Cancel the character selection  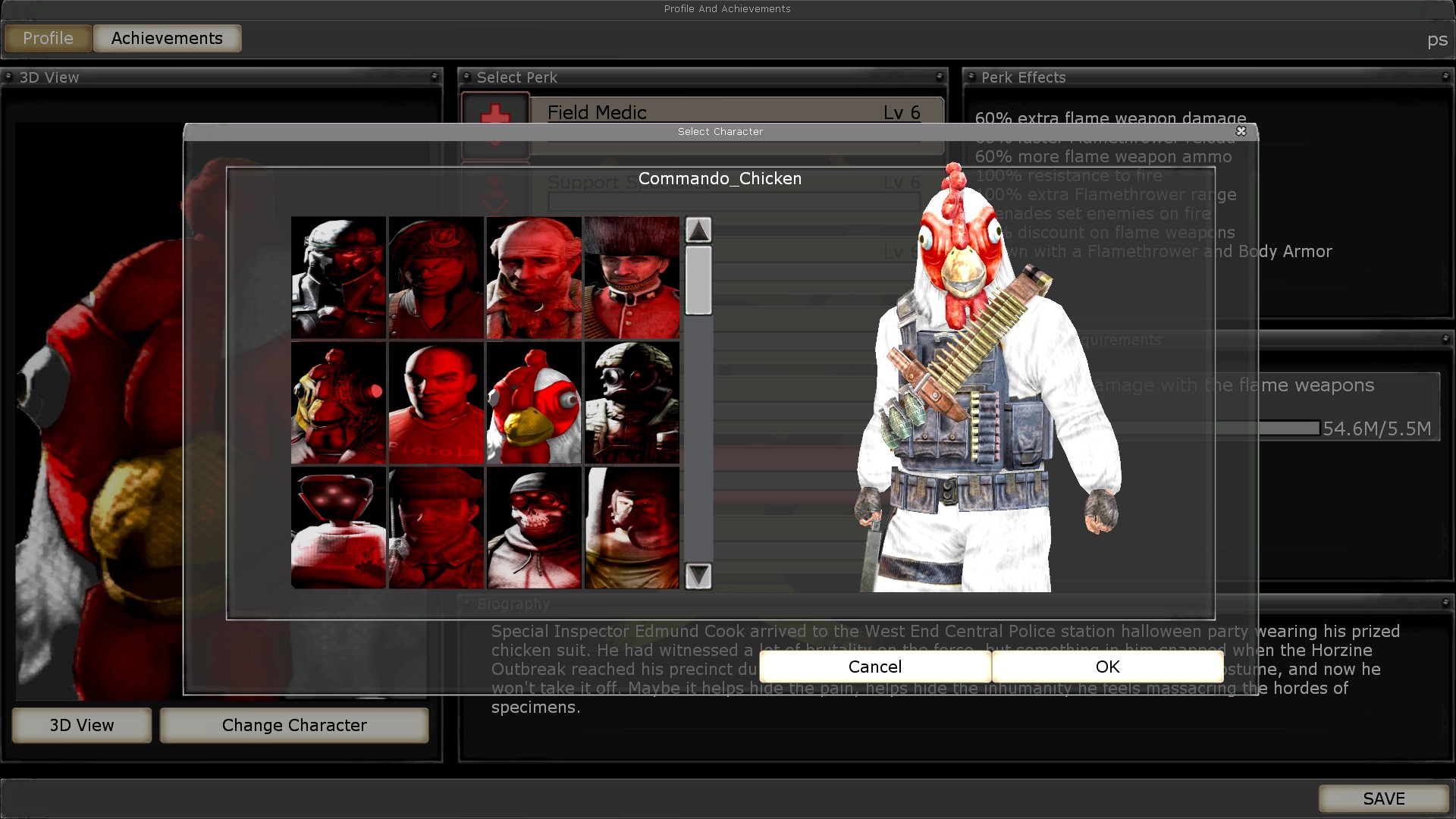coord(875,667)
